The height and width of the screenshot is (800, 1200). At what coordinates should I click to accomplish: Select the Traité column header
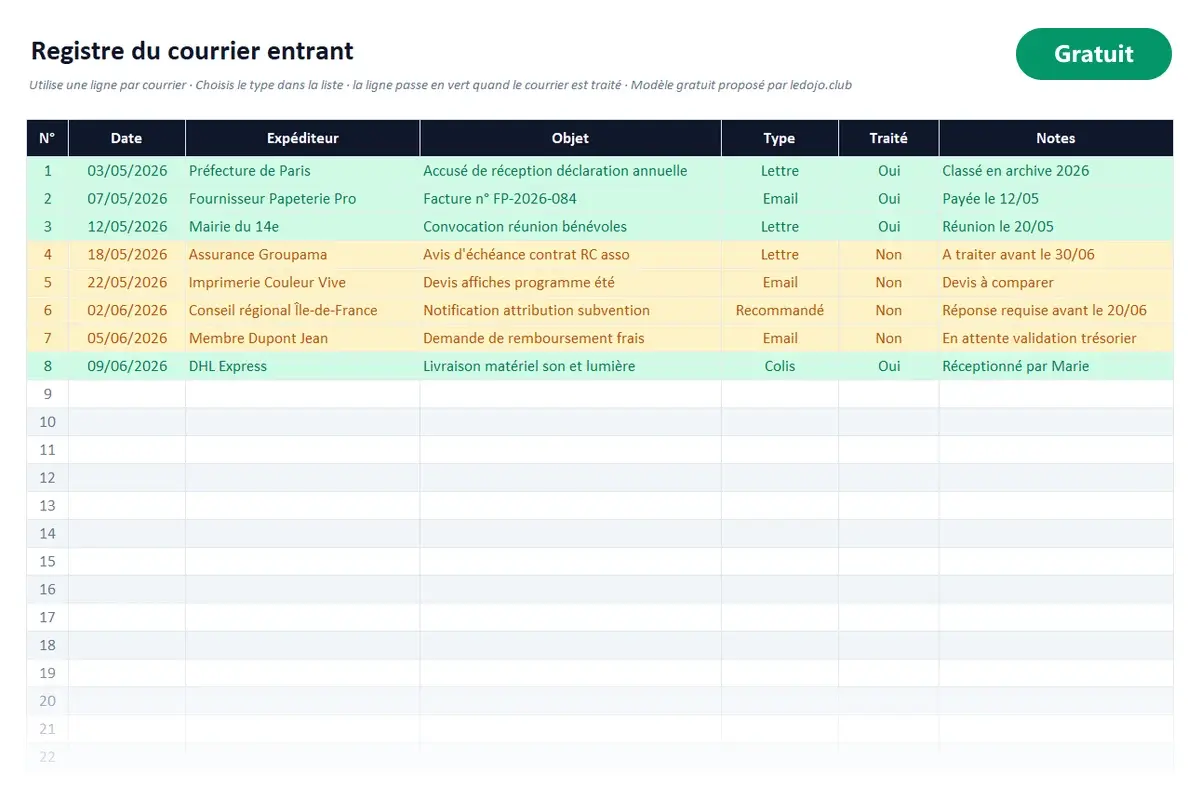click(x=888, y=138)
